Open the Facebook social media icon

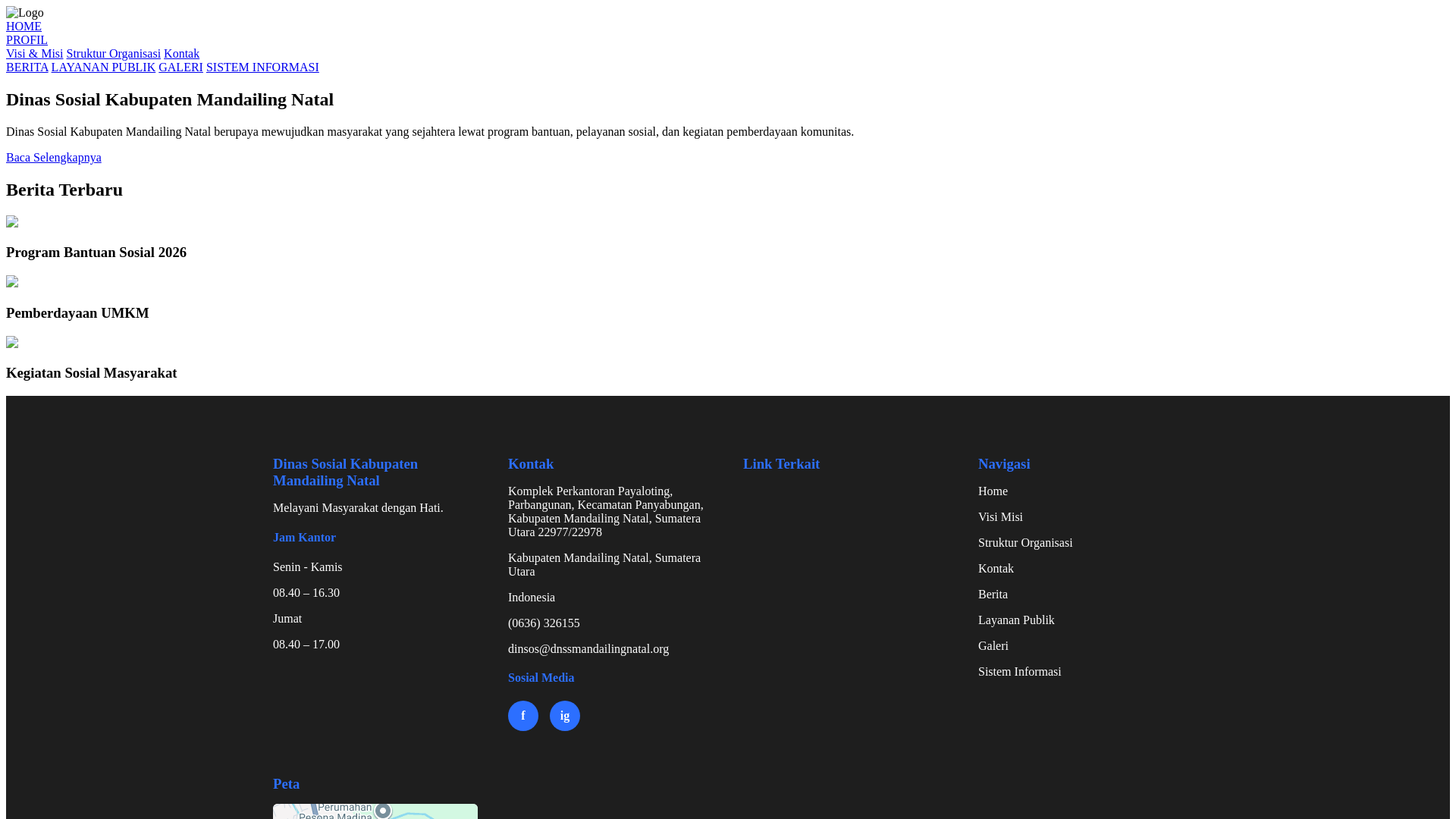523,716
